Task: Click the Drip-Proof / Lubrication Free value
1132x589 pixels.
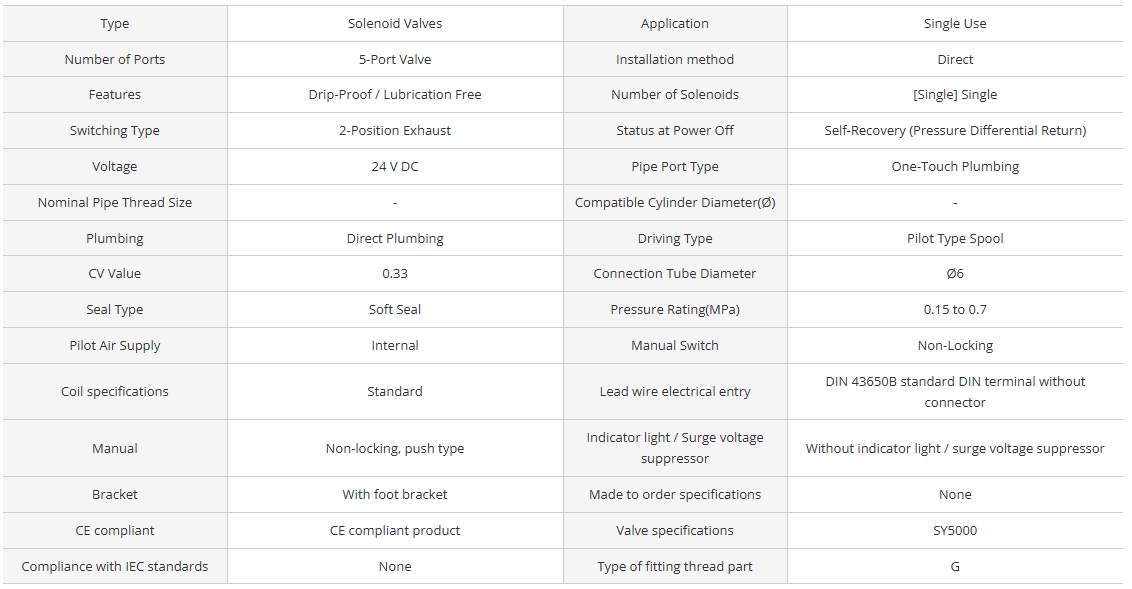Action: pyautogui.click(x=395, y=95)
